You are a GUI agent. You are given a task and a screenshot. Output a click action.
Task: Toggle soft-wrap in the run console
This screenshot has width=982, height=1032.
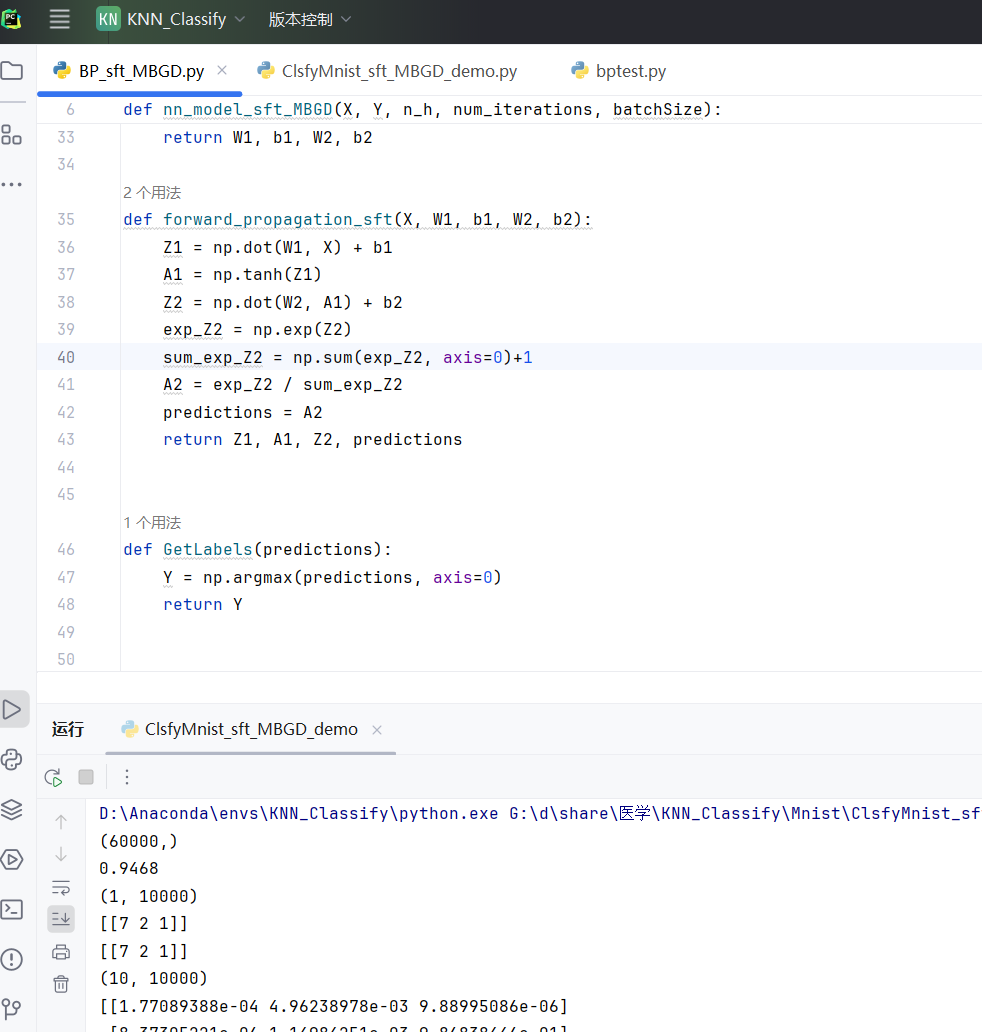61,887
